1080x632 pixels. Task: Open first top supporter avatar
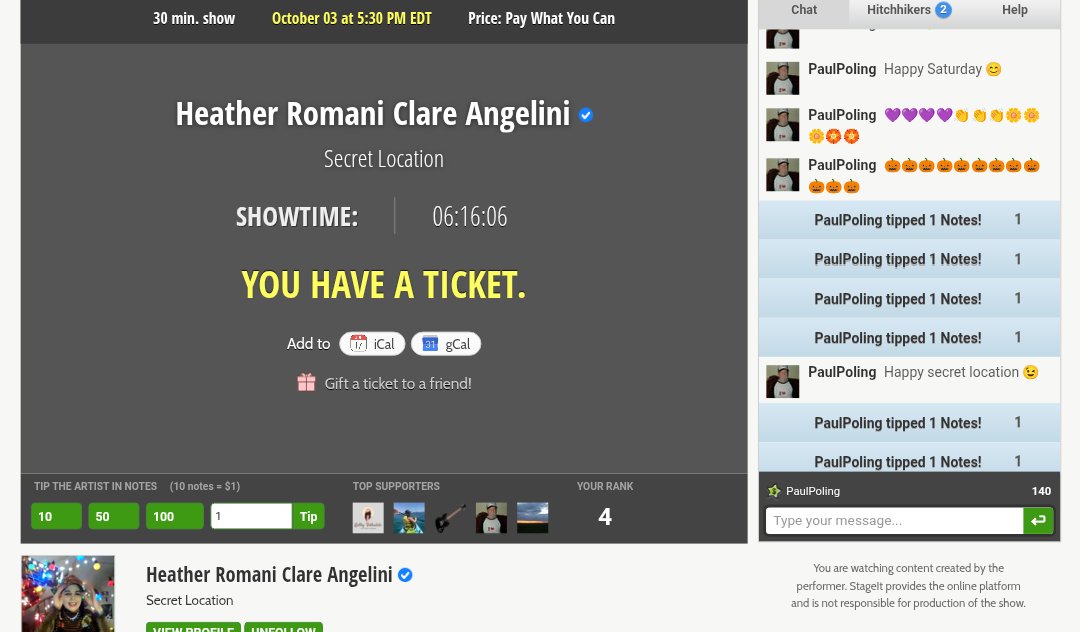(368, 518)
